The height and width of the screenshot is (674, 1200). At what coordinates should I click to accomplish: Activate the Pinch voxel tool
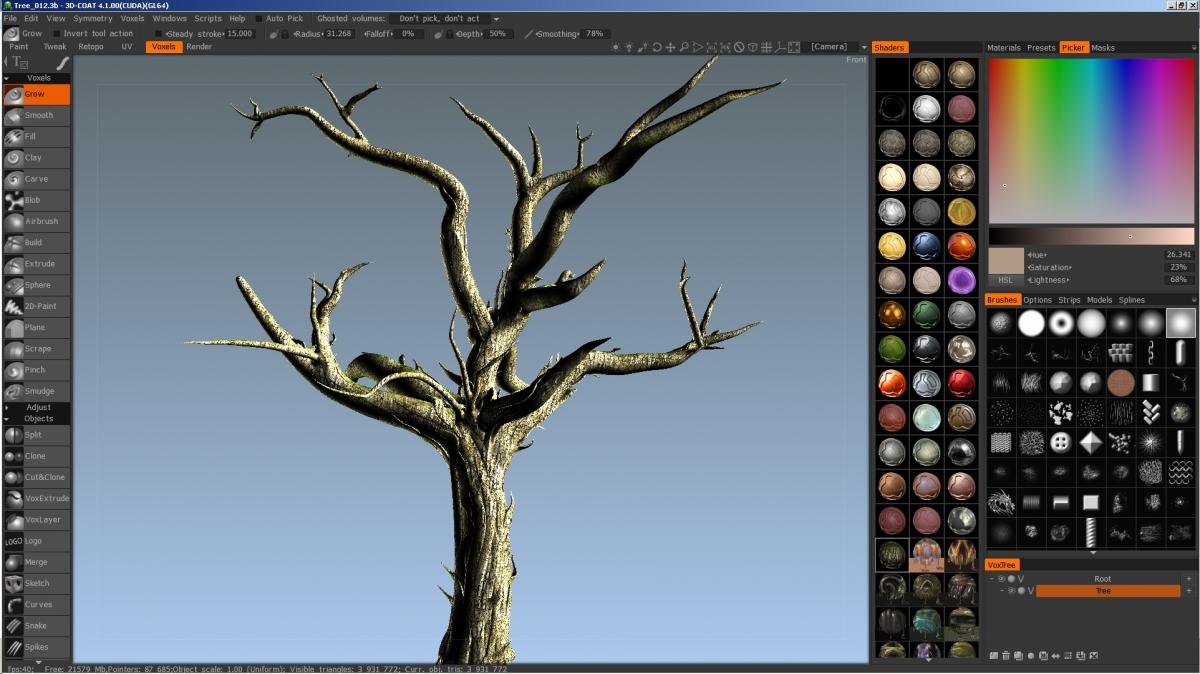point(37,370)
